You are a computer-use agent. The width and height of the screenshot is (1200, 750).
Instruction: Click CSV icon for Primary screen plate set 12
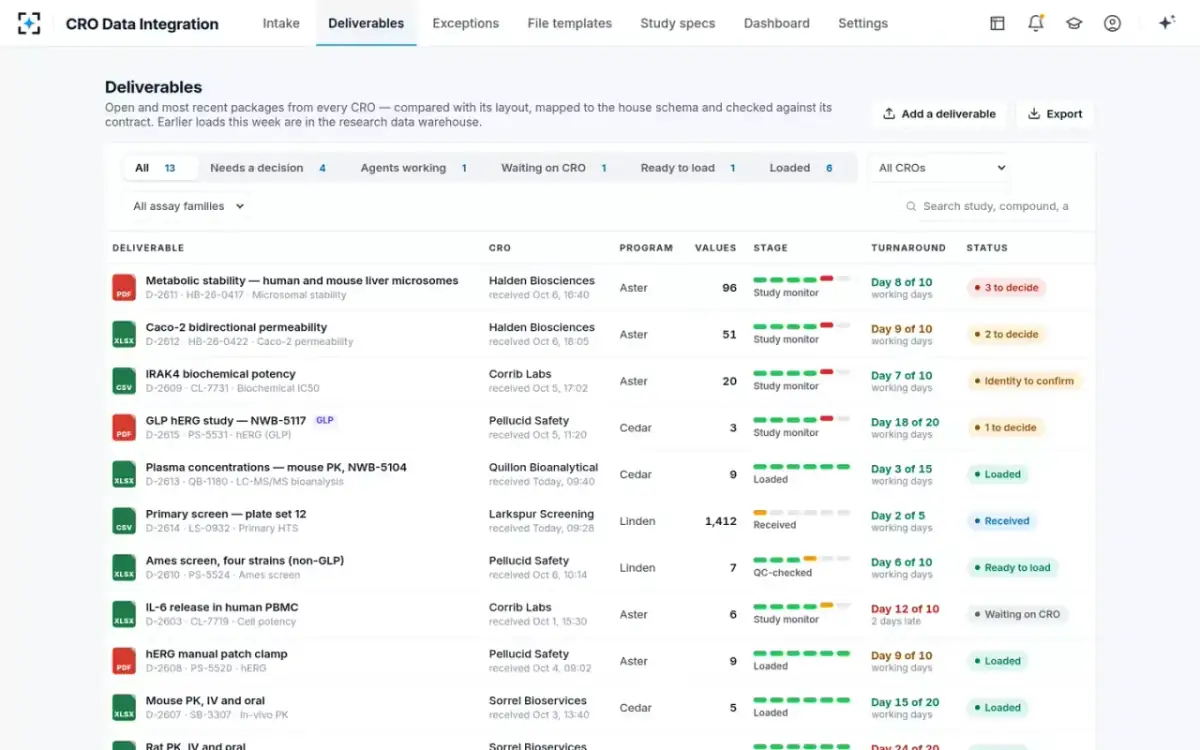point(124,521)
